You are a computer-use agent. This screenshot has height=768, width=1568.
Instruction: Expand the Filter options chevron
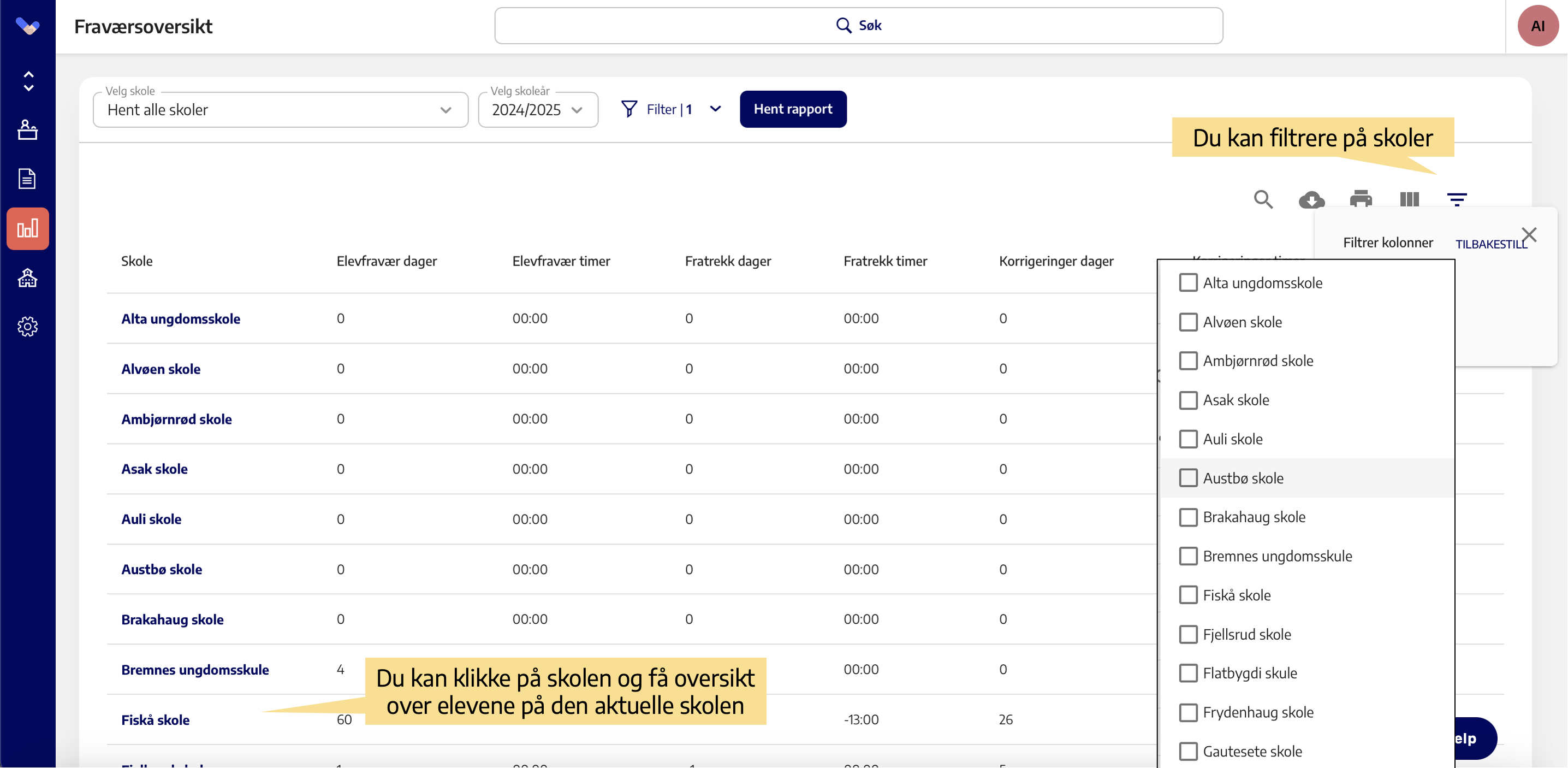click(x=715, y=109)
